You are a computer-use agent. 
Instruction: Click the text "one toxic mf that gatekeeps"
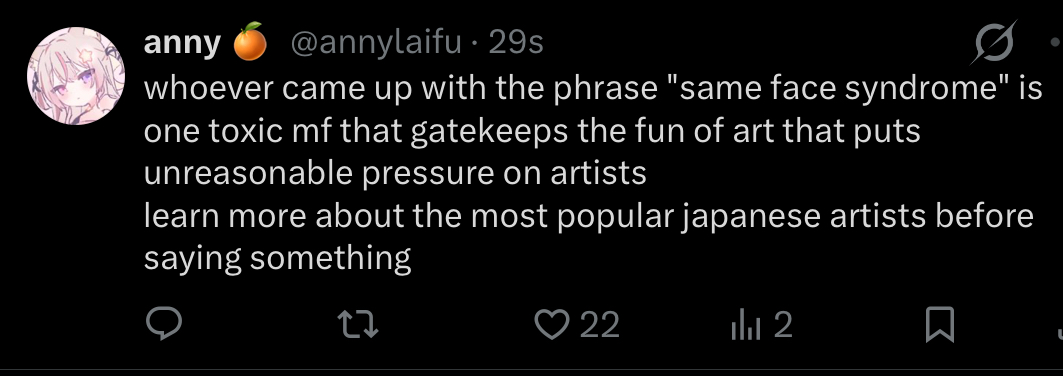coord(356,131)
